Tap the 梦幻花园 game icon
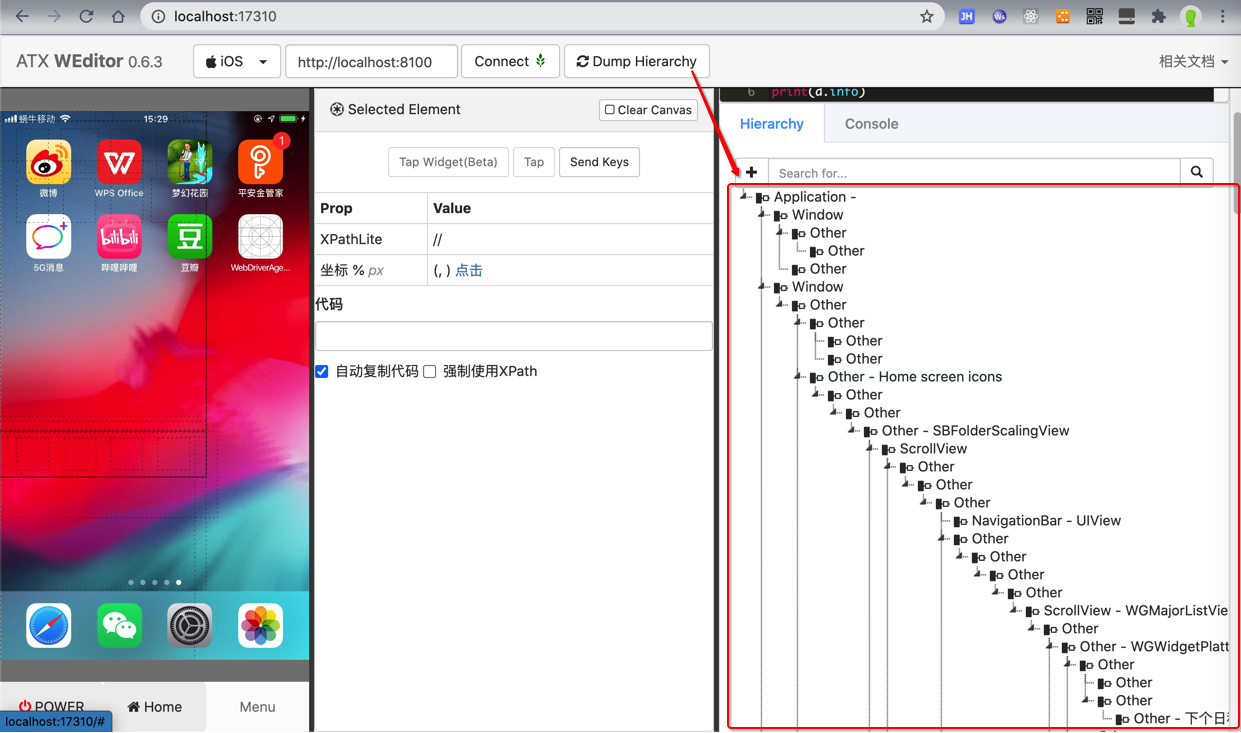 pos(190,162)
